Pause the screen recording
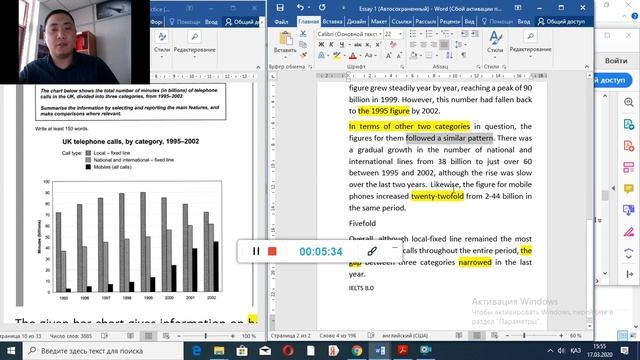 pyautogui.click(x=256, y=251)
